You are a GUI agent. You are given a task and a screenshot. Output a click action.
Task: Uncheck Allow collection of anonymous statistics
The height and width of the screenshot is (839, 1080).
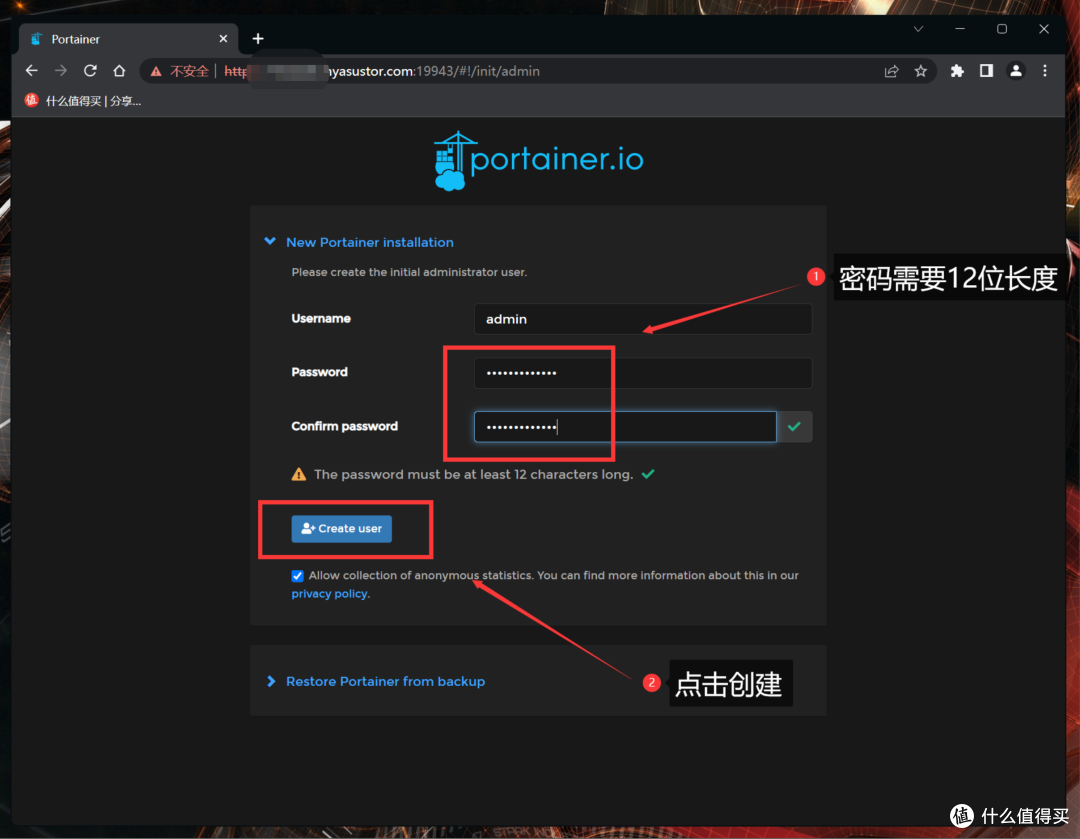pos(298,576)
